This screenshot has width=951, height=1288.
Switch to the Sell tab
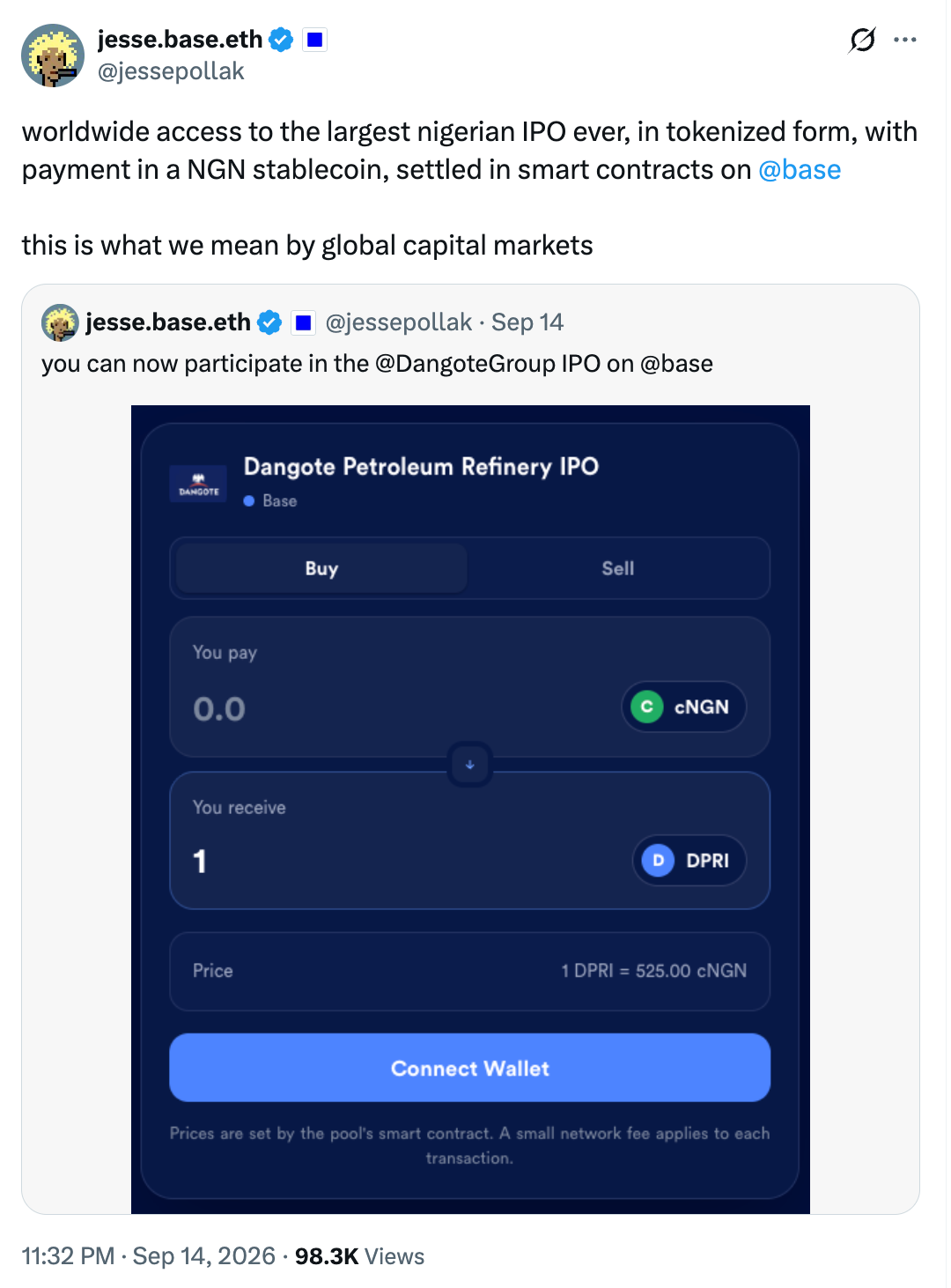pyautogui.click(x=618, y=568)
